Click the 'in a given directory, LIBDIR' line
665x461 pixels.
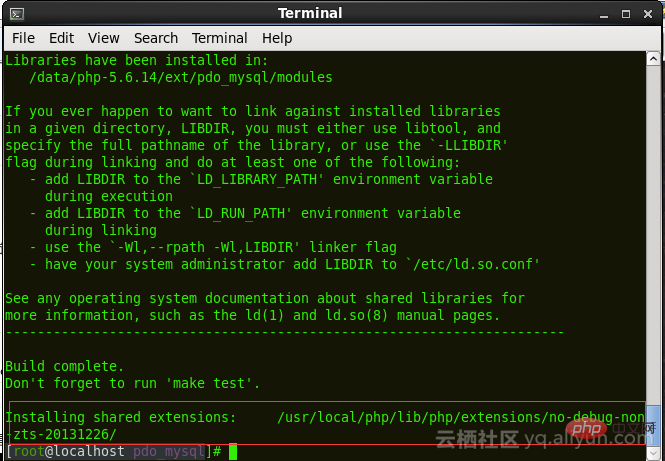click(253, 129)
